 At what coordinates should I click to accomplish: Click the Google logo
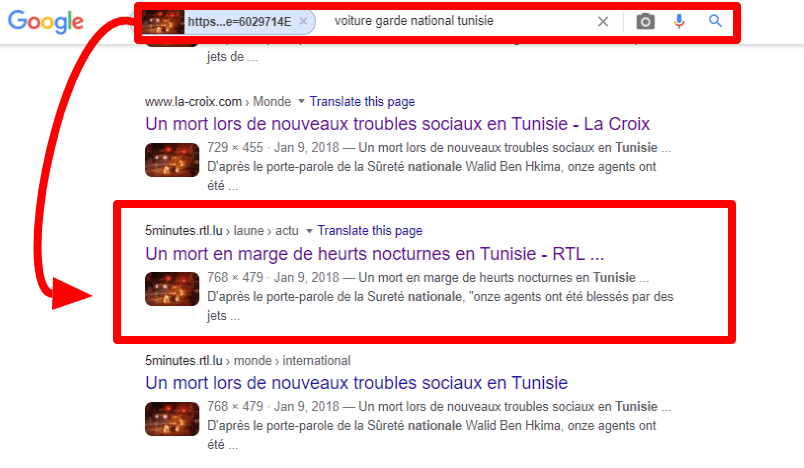tap(46, 21)
